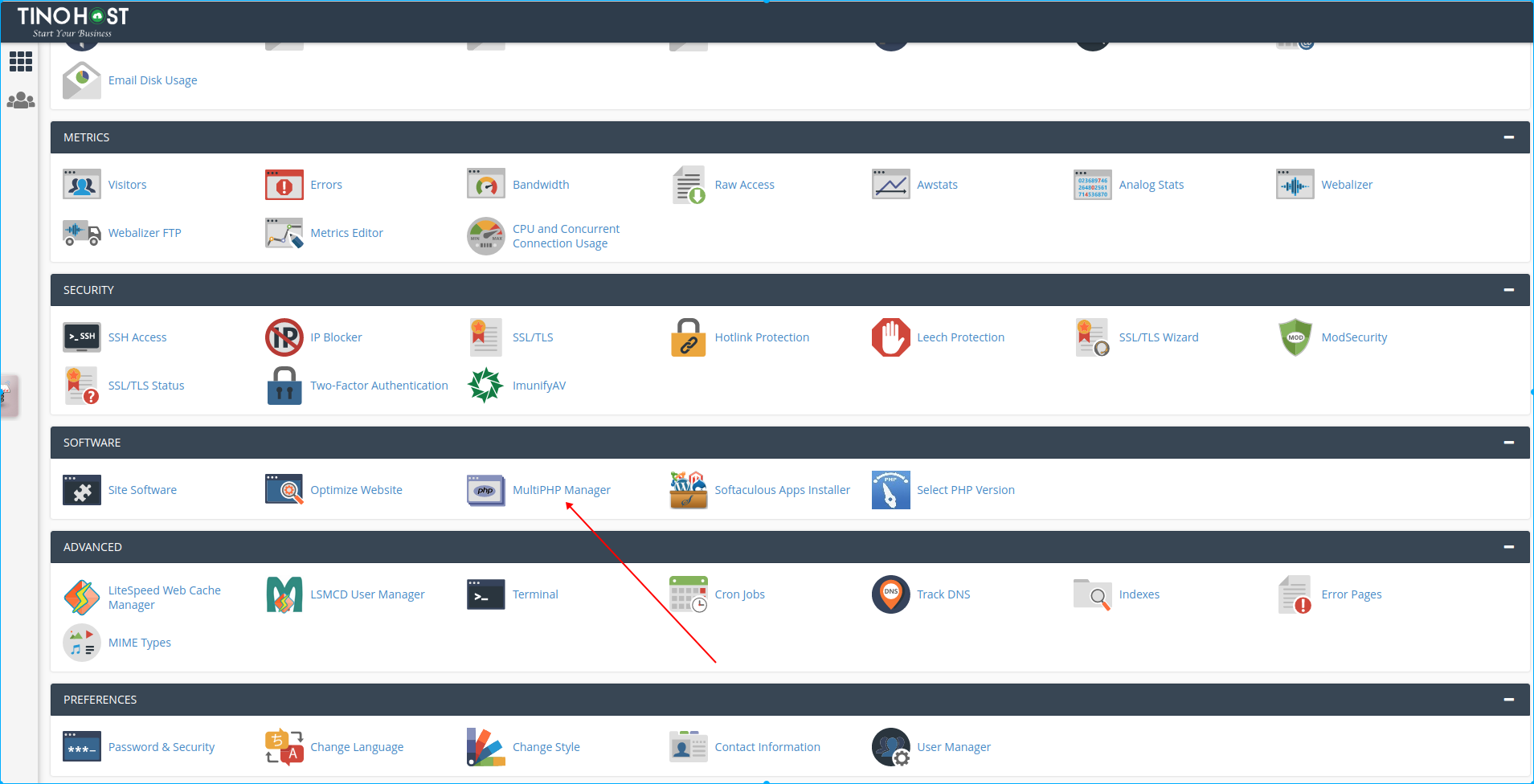Open the Bandwidth gauge icon
The width and height of the screenshot is (1534, 784).
pos(486,185)
